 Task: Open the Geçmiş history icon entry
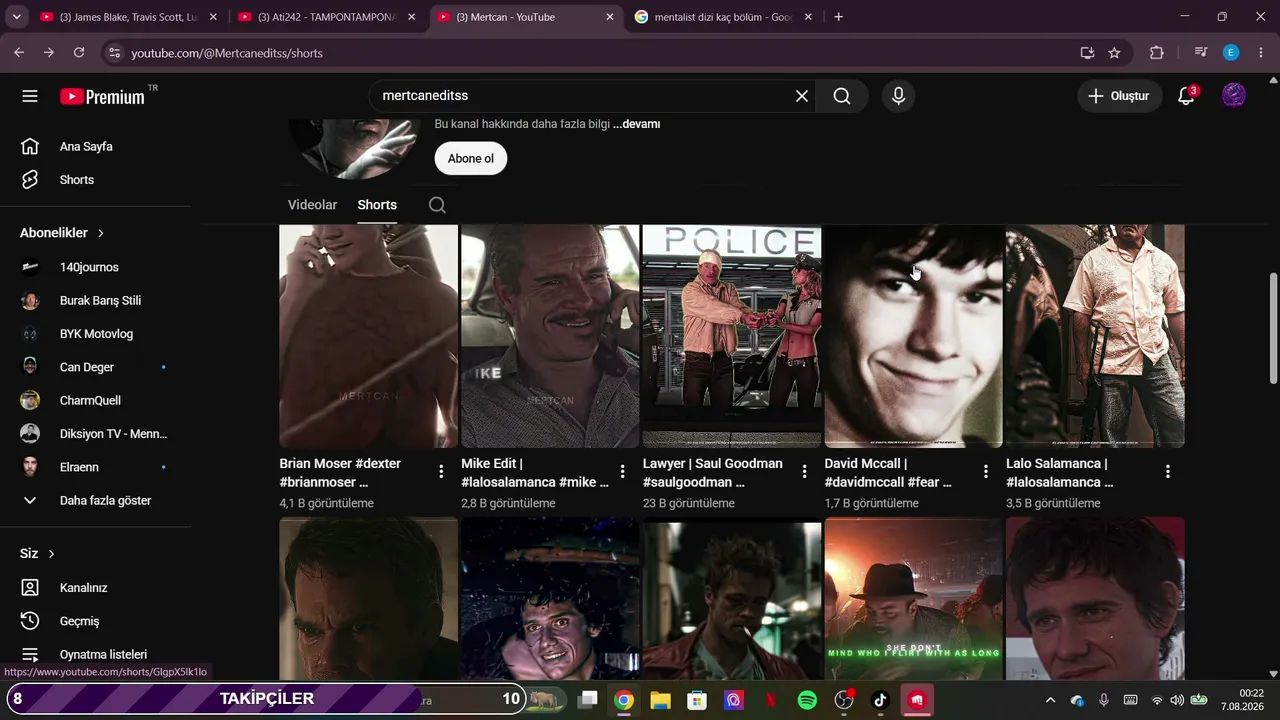[x=30, y=621]
